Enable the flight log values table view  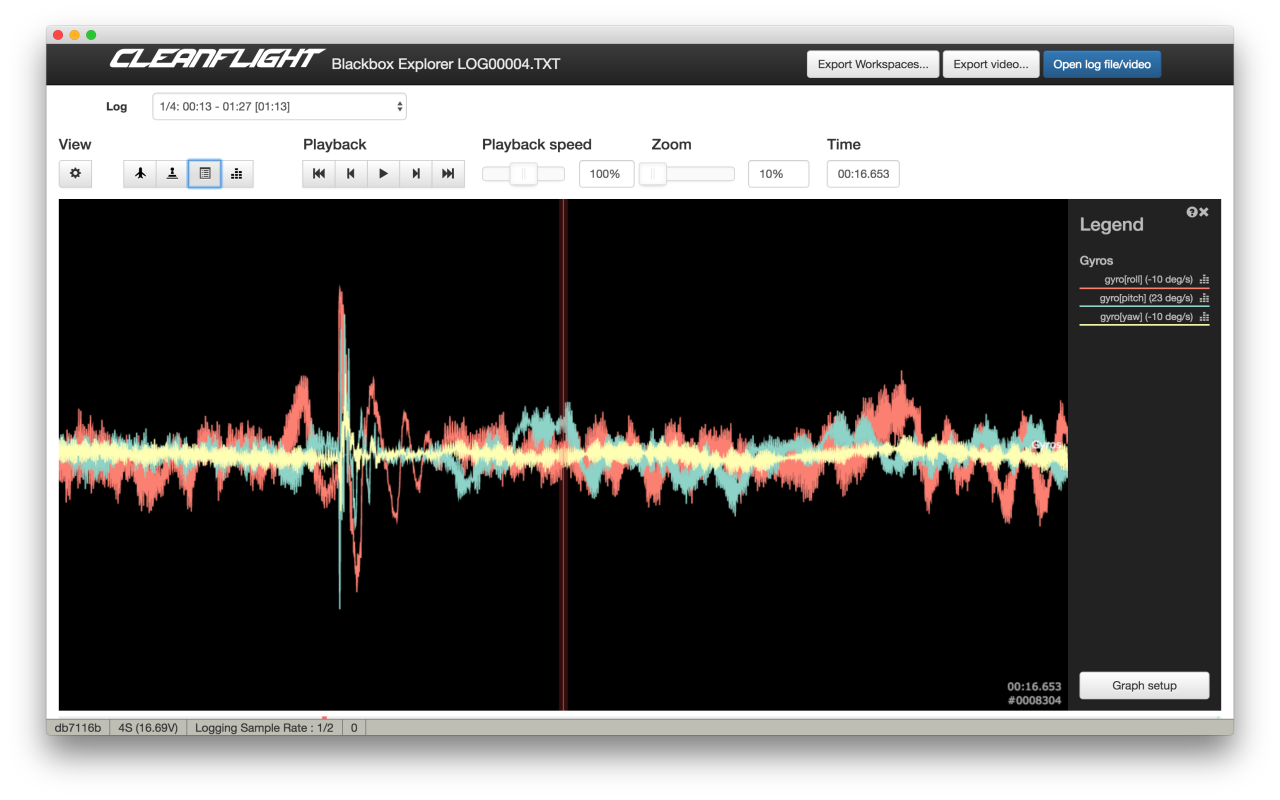pyautogui.click(x=204, y=173)
